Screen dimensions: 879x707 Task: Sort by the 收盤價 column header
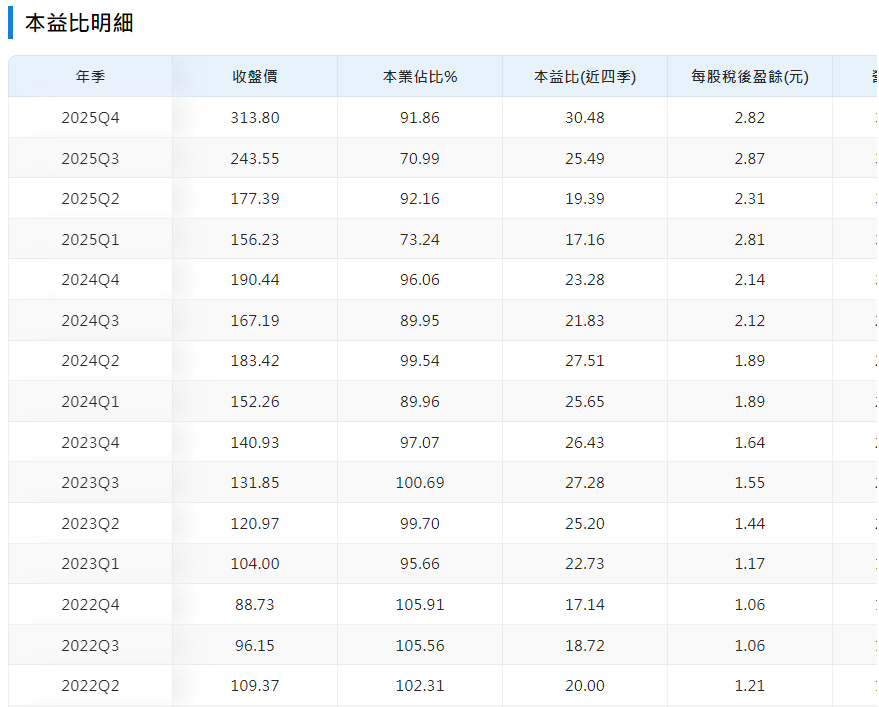[254, 75]
